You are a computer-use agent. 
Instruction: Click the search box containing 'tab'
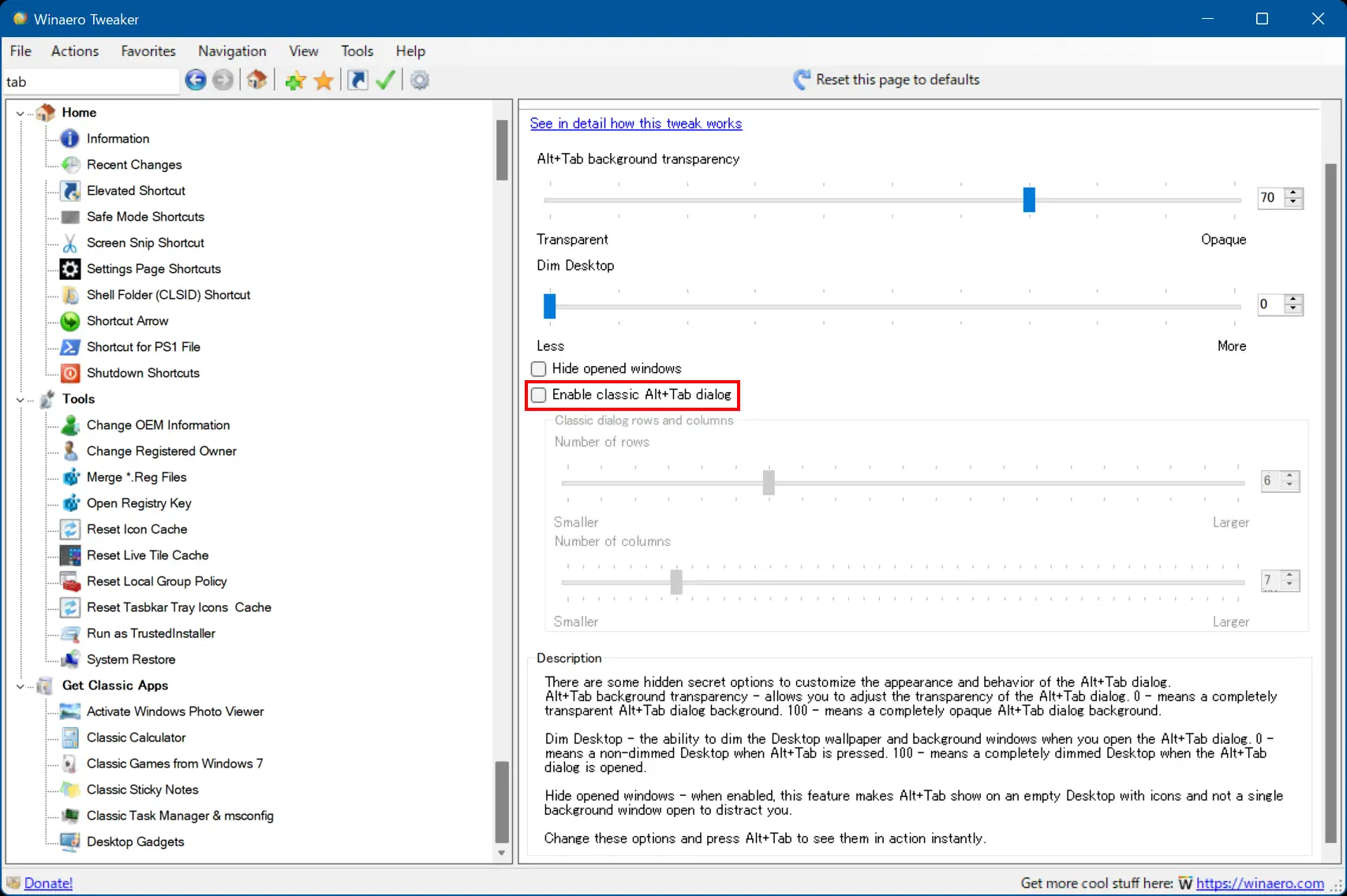tap(92, 81)
